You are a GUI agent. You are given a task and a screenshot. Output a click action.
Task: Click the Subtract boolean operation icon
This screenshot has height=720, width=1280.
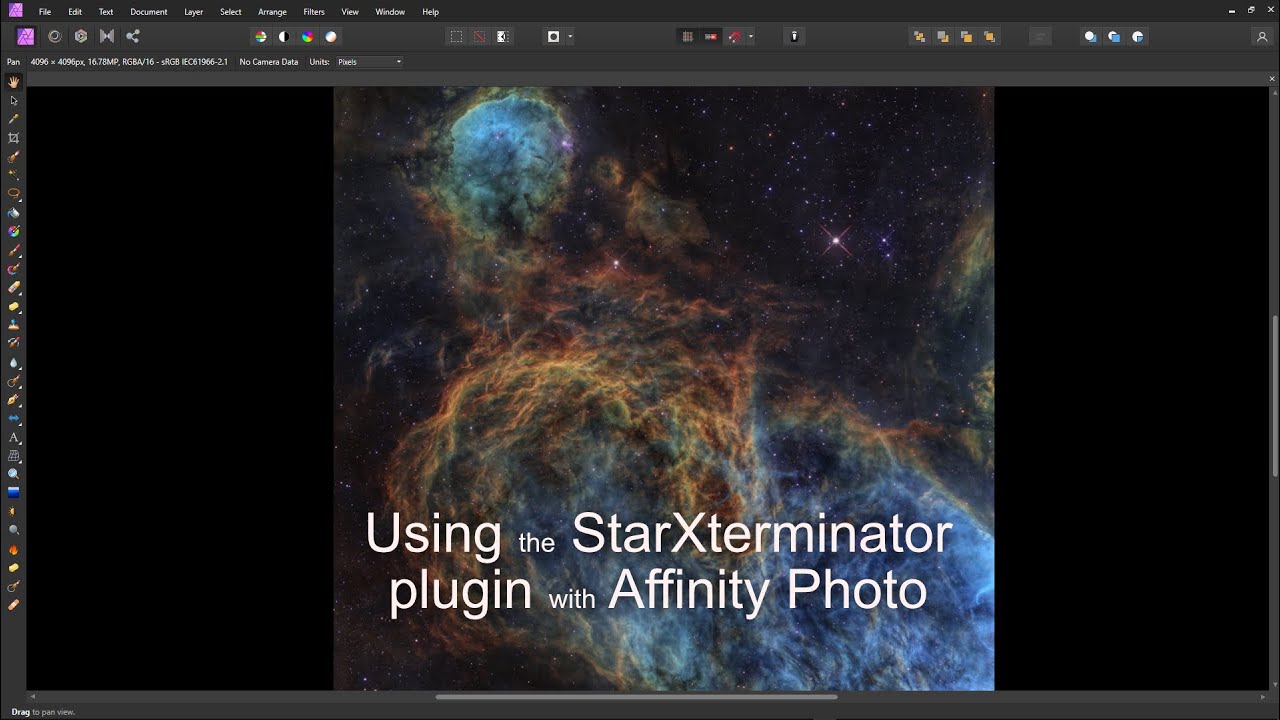coord(1114,36)
